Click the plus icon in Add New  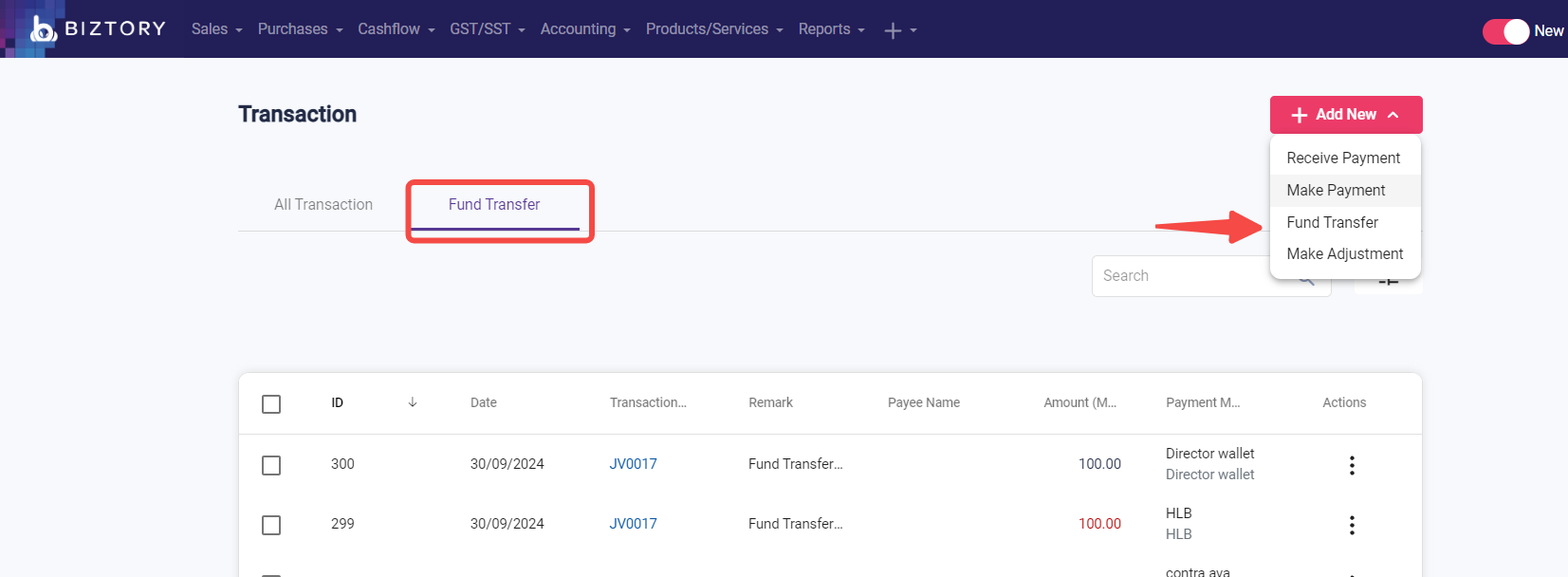pyautogui.click(x=1300, y=115)
